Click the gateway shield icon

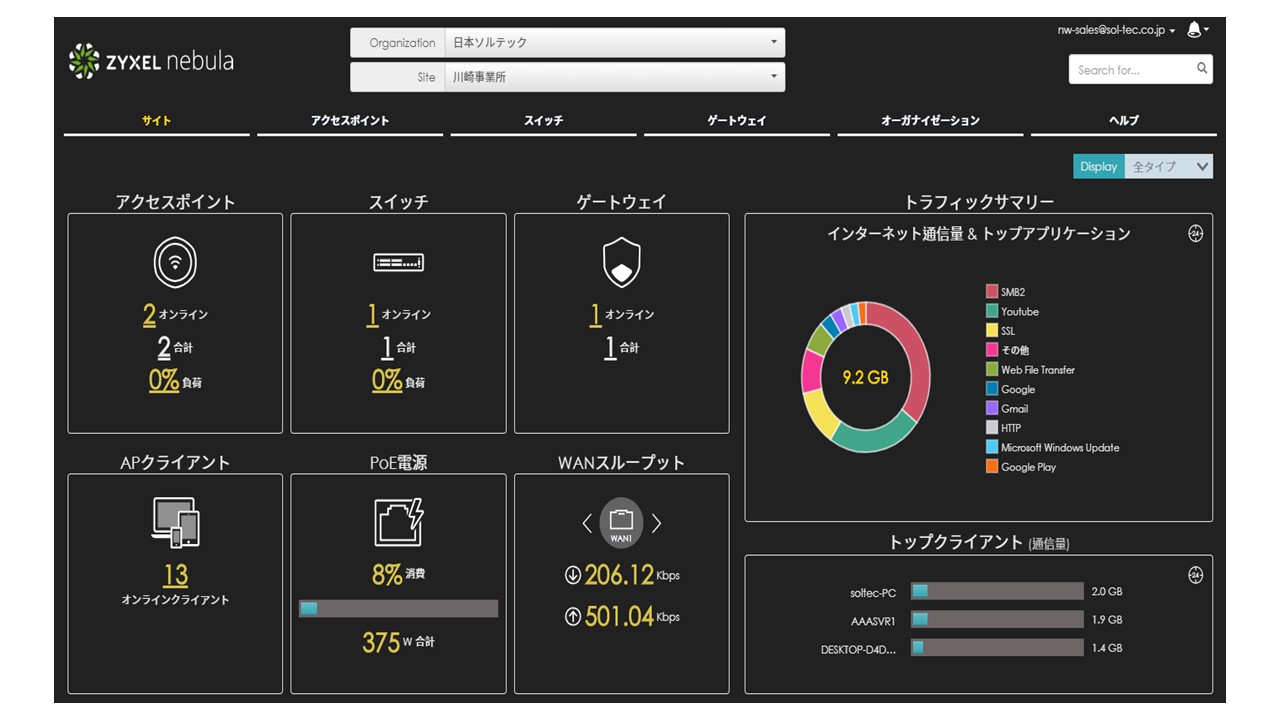point(621,263)
